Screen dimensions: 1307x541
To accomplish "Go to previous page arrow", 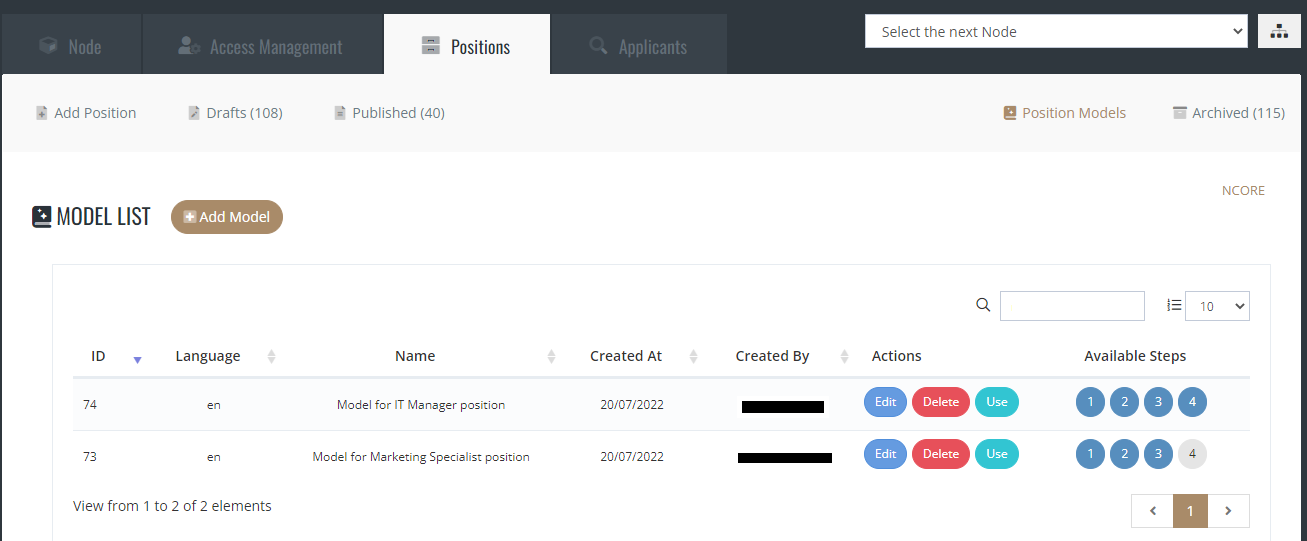I will tap(1152, 511).
